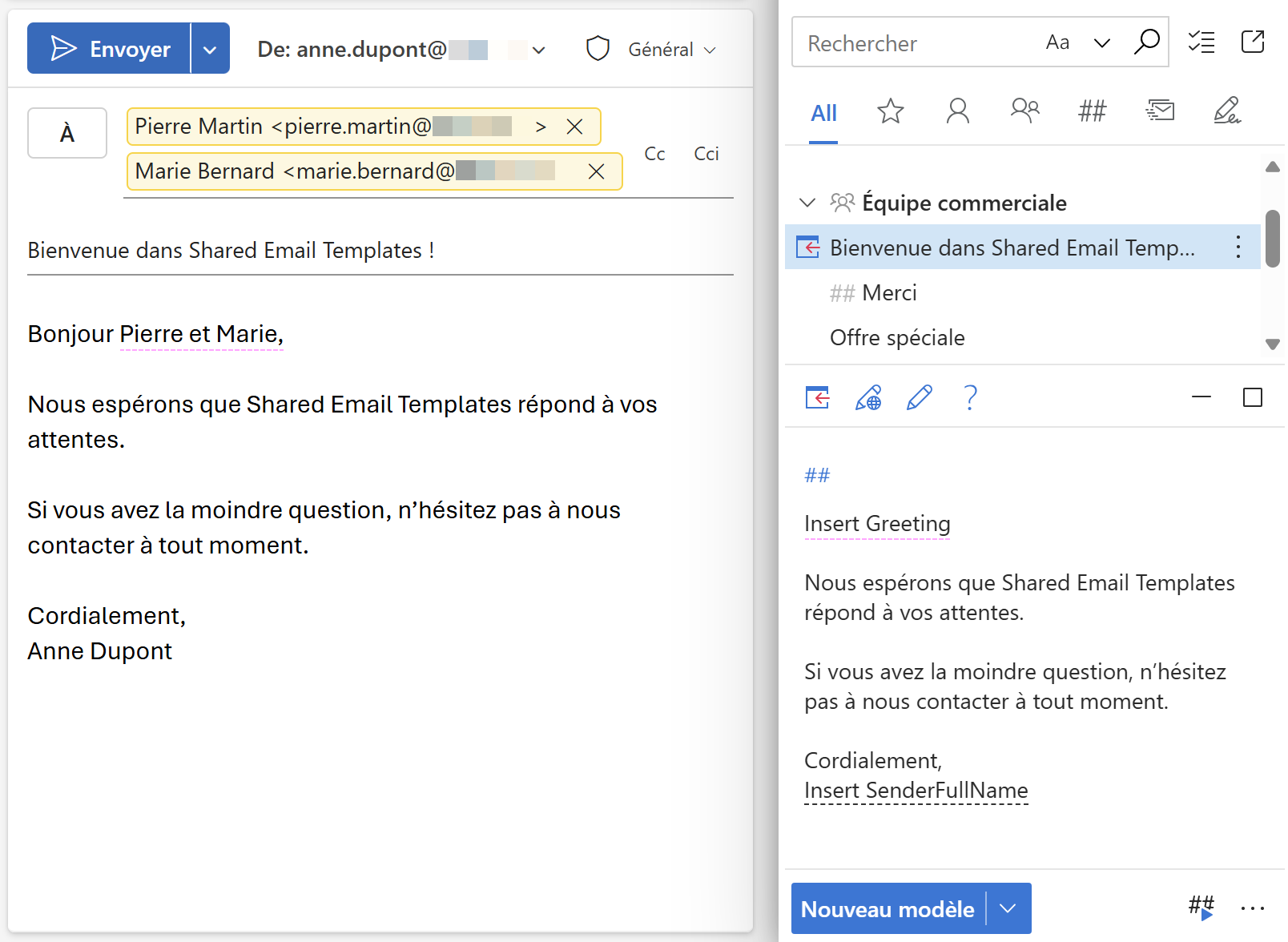
Task: Toggle Aa match case search option
Action: 1057,42
